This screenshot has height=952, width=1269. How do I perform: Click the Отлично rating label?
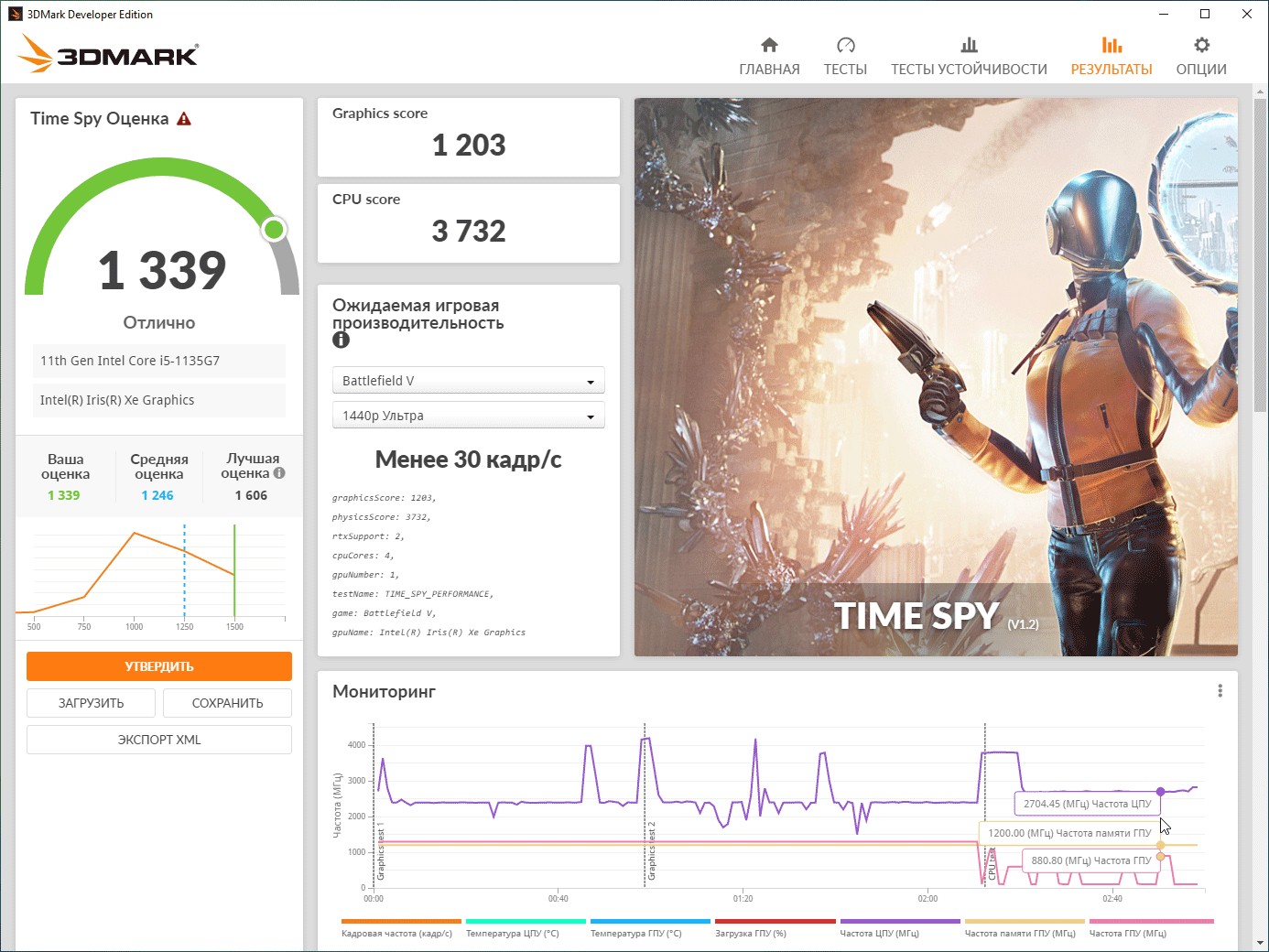pyautogui.click(x=159, y=323)
